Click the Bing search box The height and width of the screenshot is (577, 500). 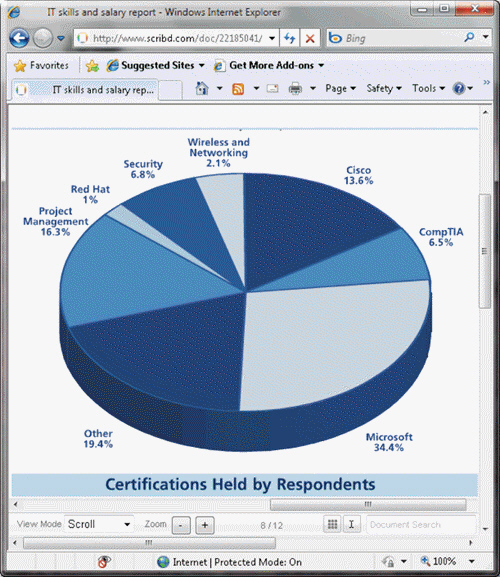pos(394,38)
